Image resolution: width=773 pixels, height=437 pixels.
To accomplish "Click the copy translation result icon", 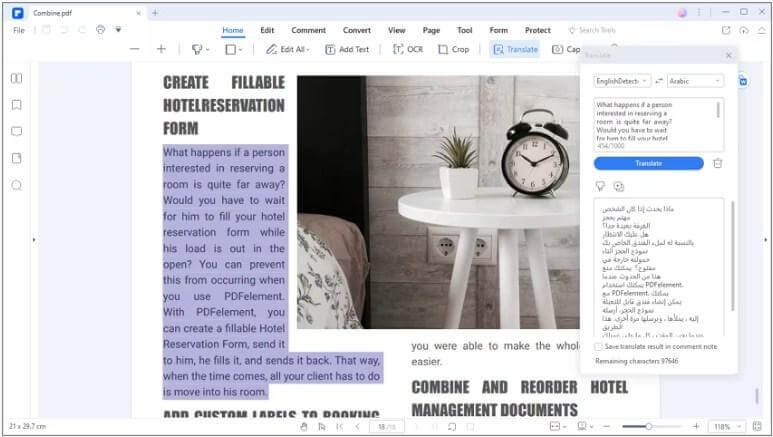I will click(x=619, y=186).
